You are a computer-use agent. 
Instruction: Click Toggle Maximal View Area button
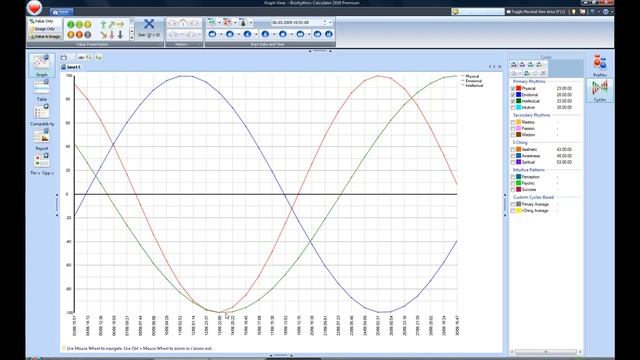(536, 12)
